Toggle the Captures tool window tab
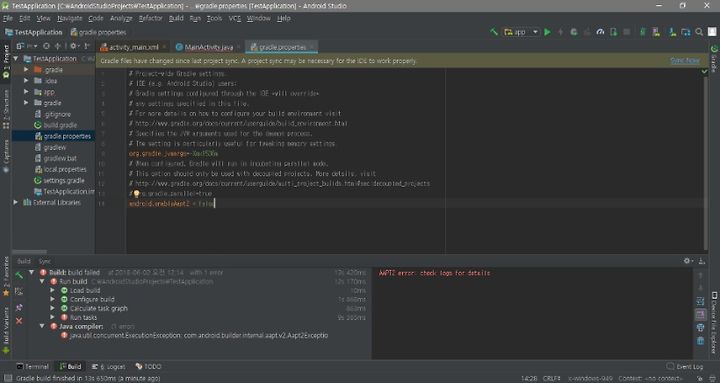 click(x=6, y=156)
